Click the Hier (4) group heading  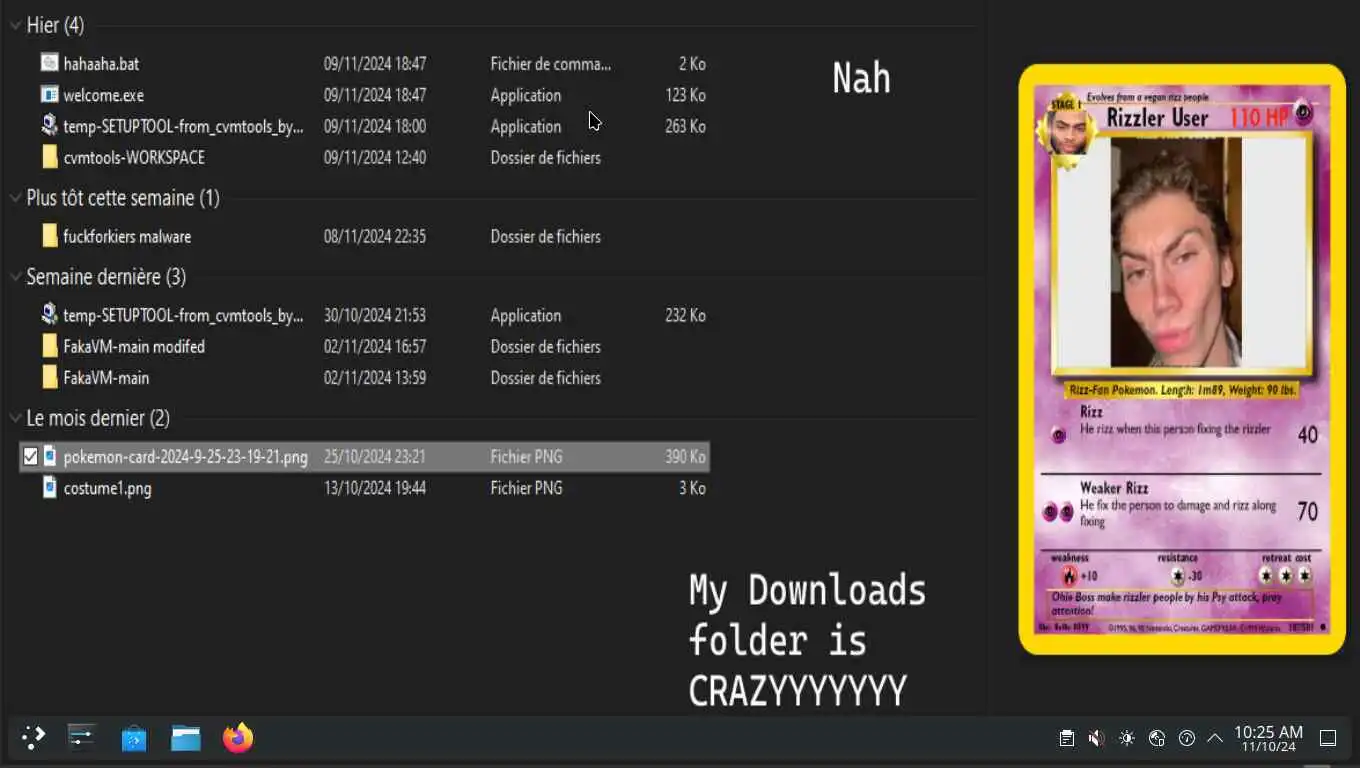(x=55, y=26)
